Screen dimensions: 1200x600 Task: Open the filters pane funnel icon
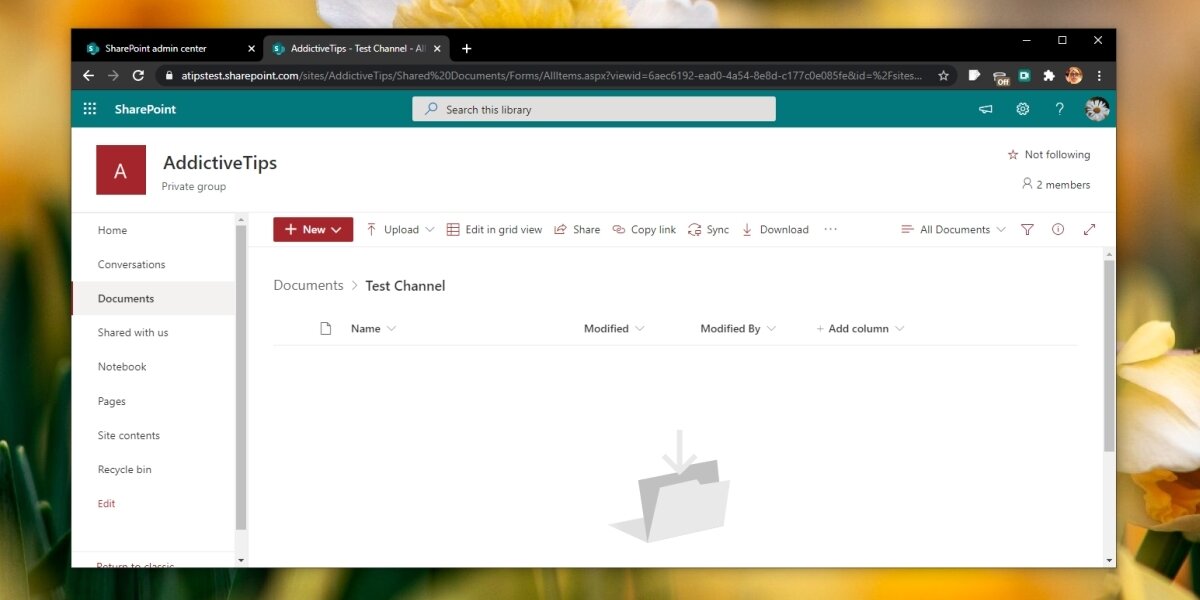(x=1027, y=229)
